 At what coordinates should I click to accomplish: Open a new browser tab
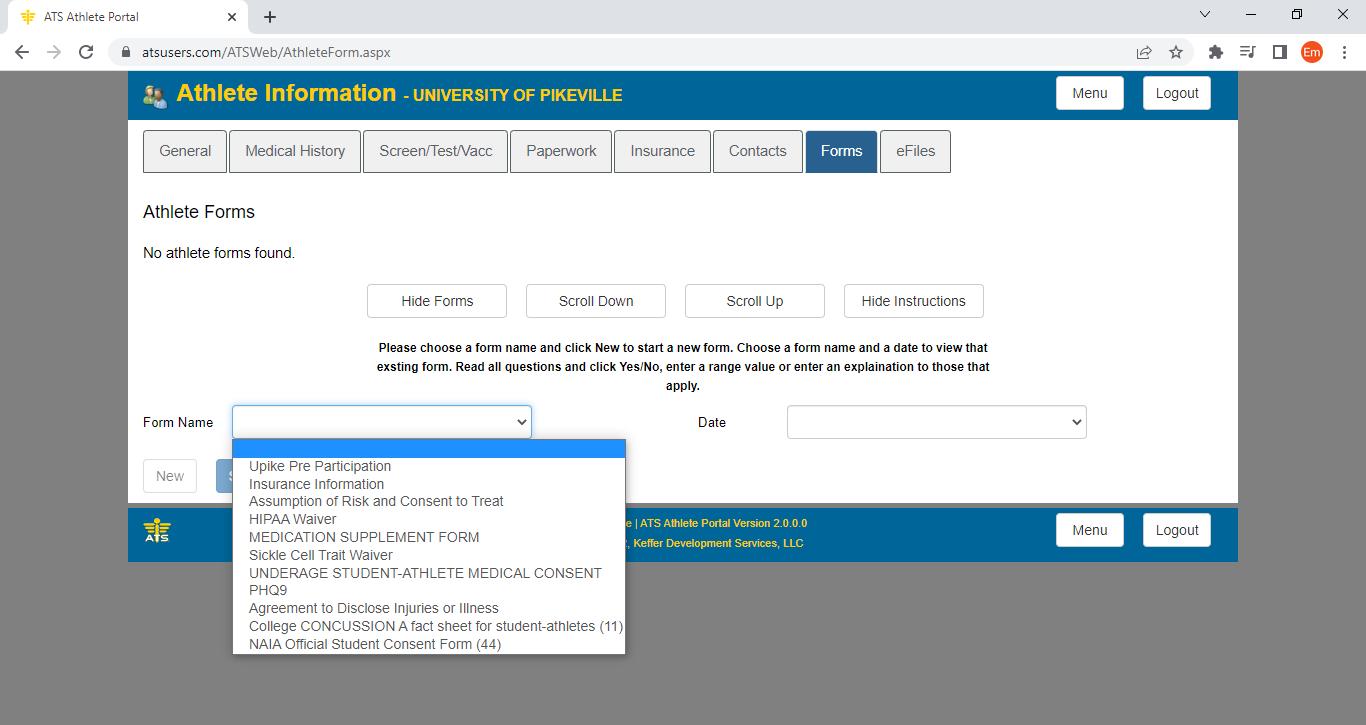[x=270, y=17]
